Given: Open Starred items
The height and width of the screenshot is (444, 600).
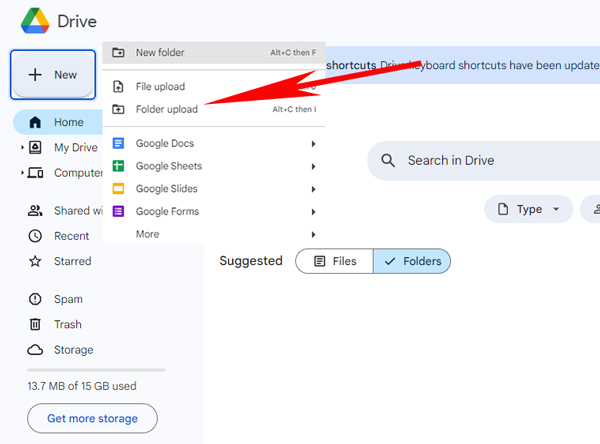Looking at the screenshot, I should point(73,261).
